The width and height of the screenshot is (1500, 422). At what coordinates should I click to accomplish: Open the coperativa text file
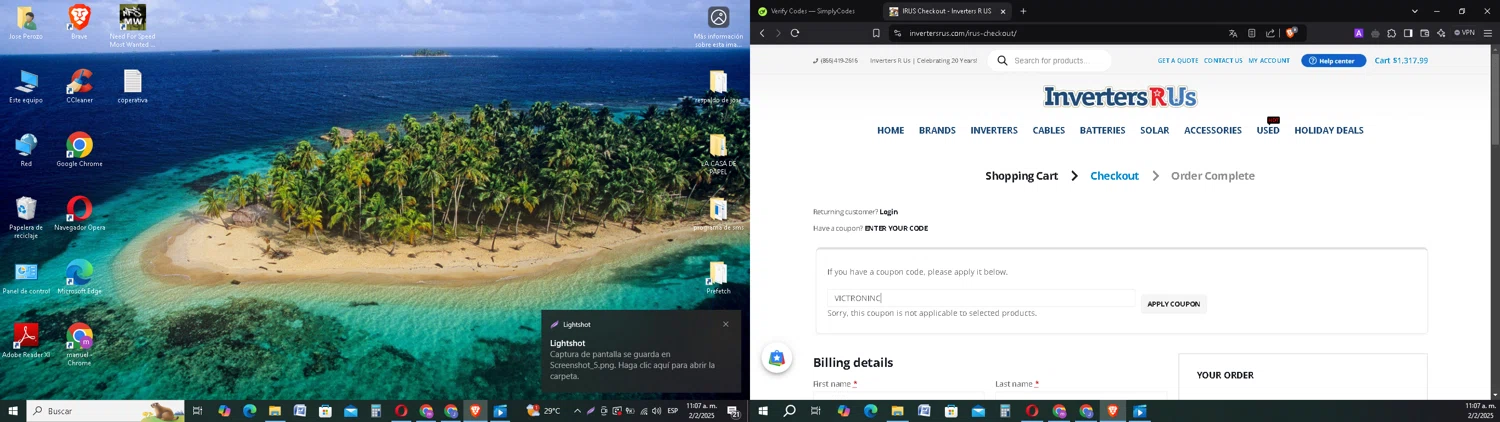[132, 86]
